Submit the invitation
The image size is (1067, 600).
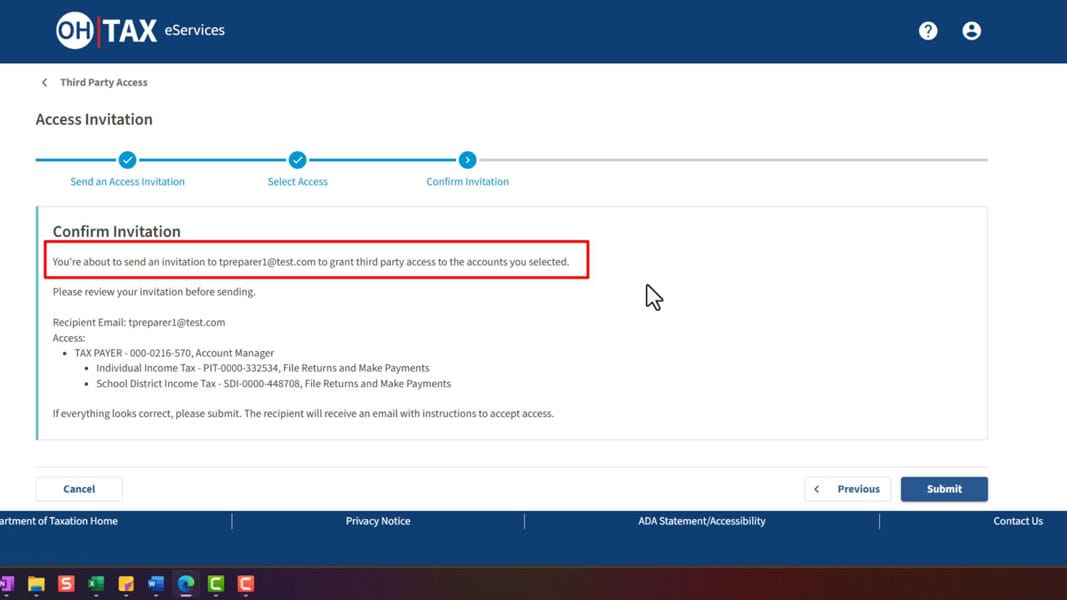[x=944, y=488]
